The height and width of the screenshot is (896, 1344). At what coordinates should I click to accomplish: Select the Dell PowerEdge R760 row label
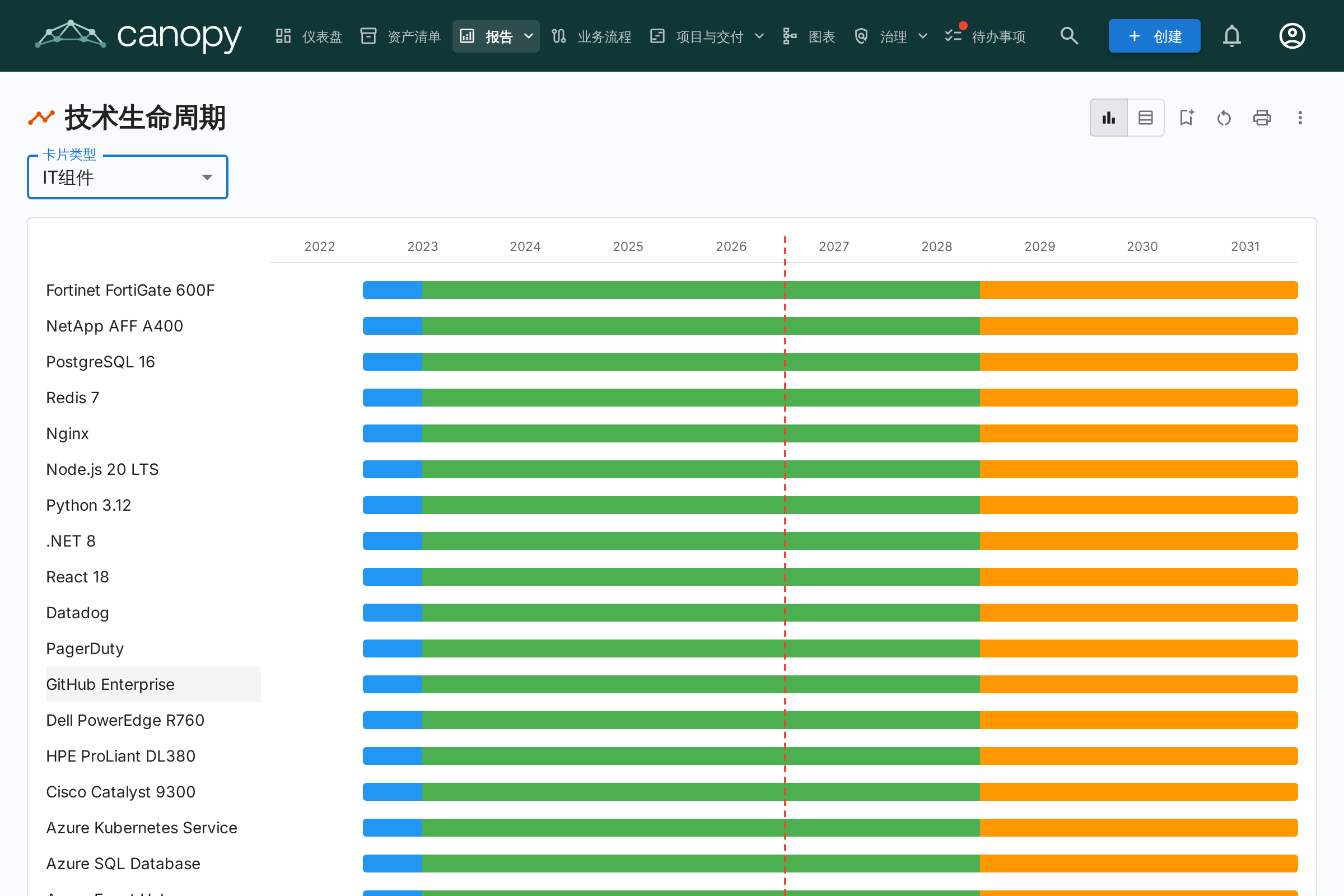tap(125, 720)
